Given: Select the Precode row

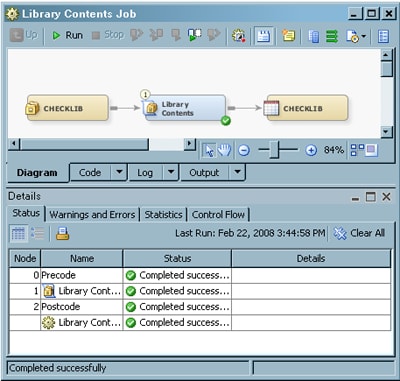Looking at the screenshot, I should tap(200, 275).
